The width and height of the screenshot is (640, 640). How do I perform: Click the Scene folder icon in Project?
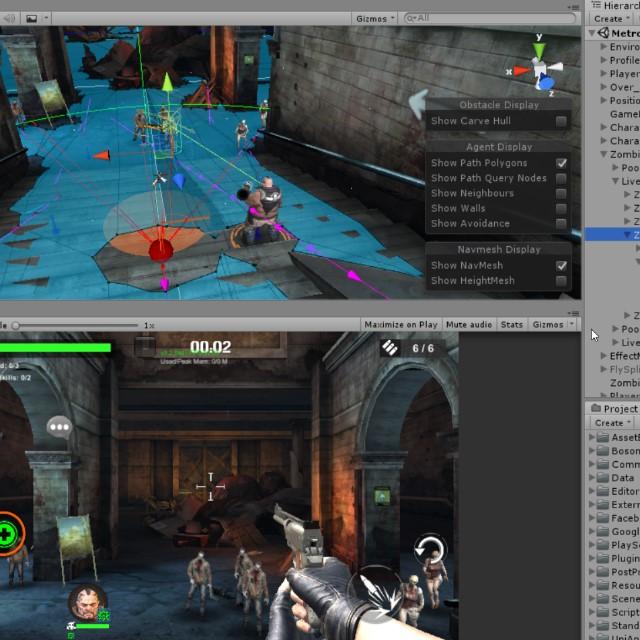pos(603,598)
